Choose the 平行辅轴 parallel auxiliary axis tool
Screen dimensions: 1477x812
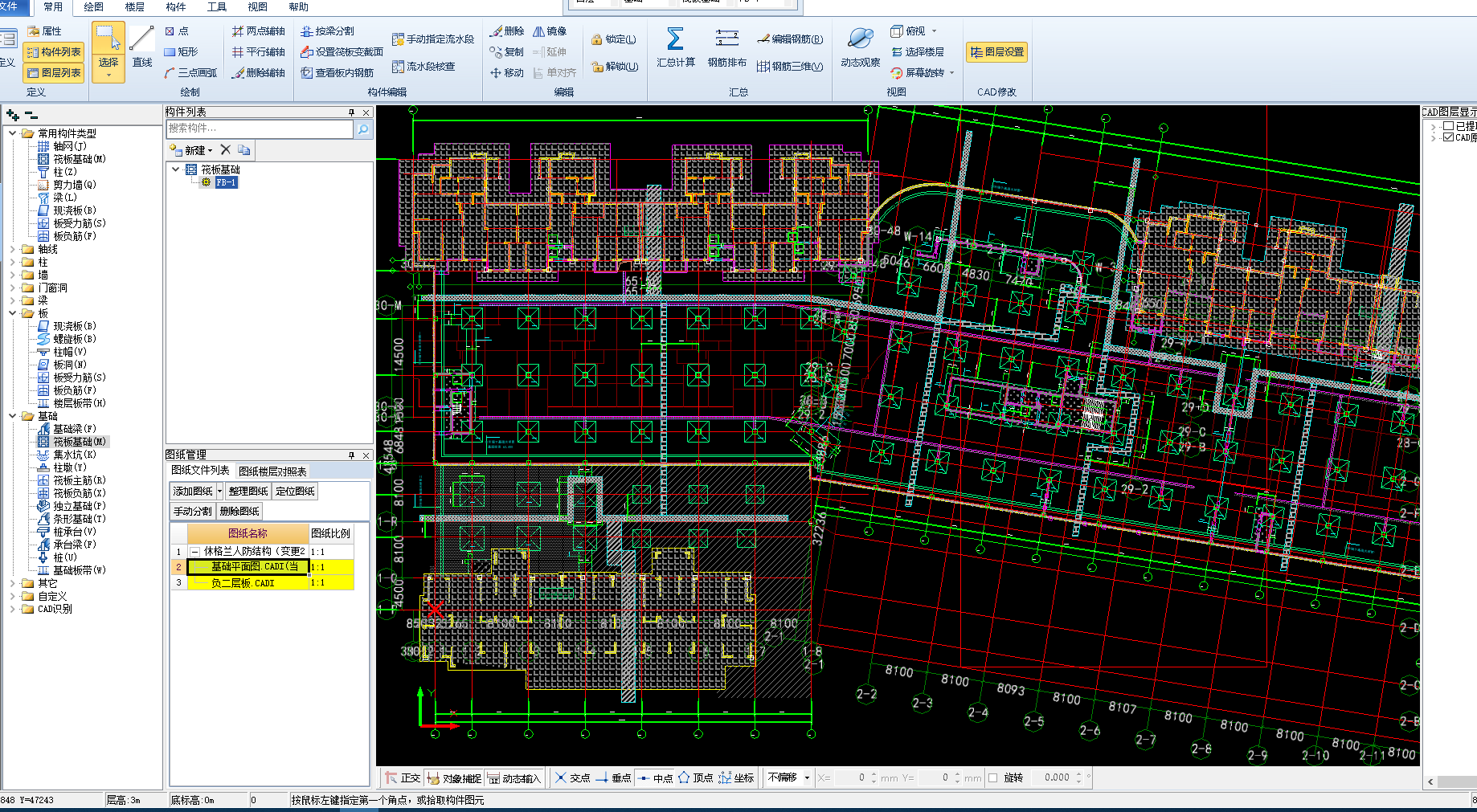[x=259, y=52]
